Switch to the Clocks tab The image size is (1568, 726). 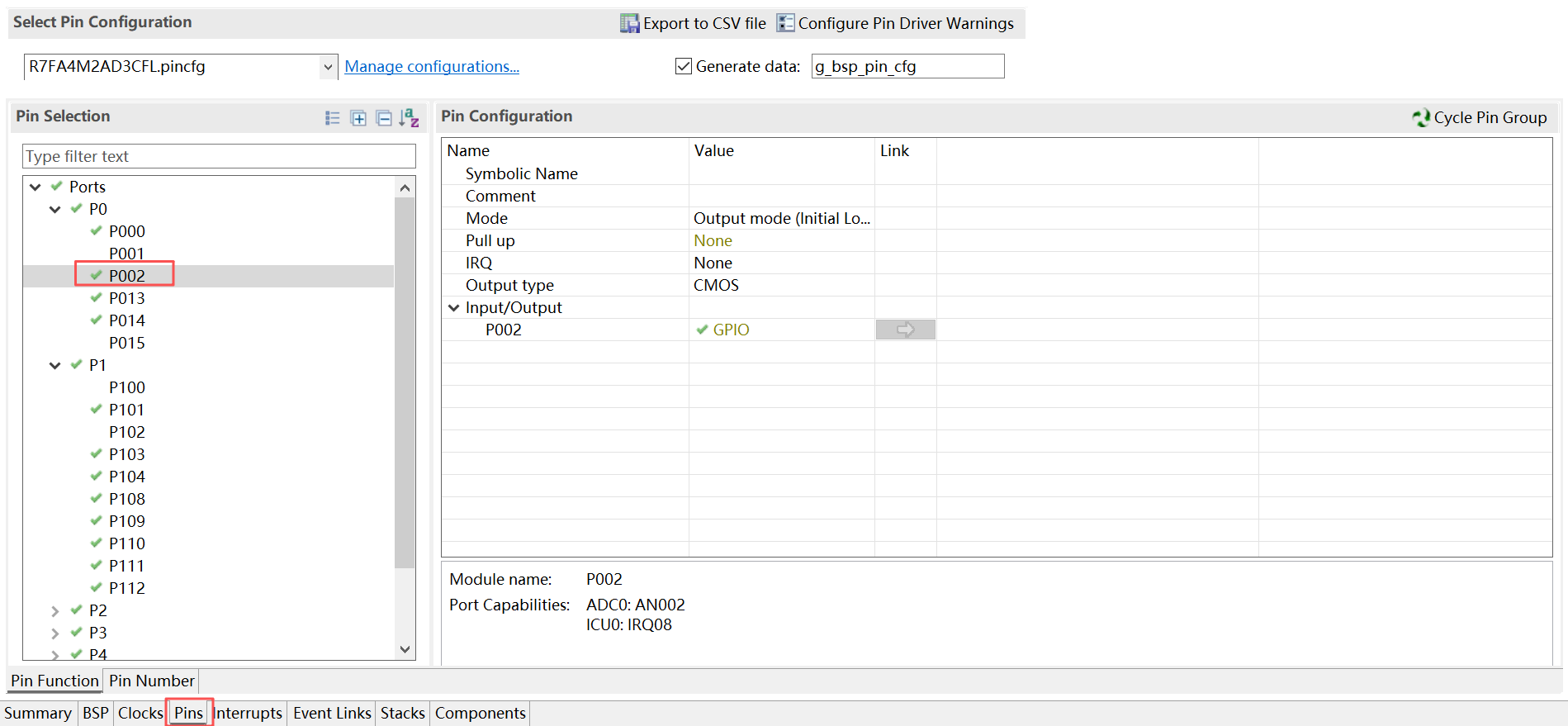[x=140, y=713]
